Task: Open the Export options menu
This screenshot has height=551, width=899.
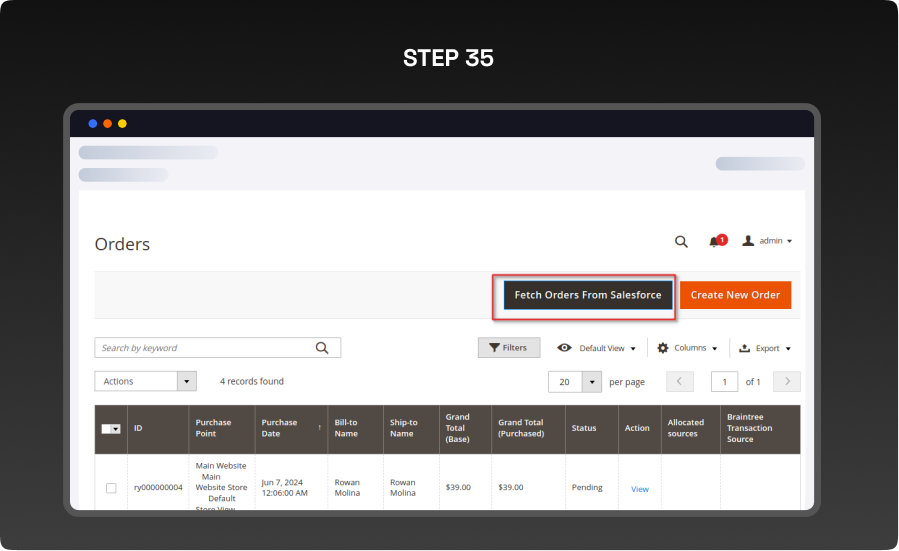Action: tap(765, 348)
